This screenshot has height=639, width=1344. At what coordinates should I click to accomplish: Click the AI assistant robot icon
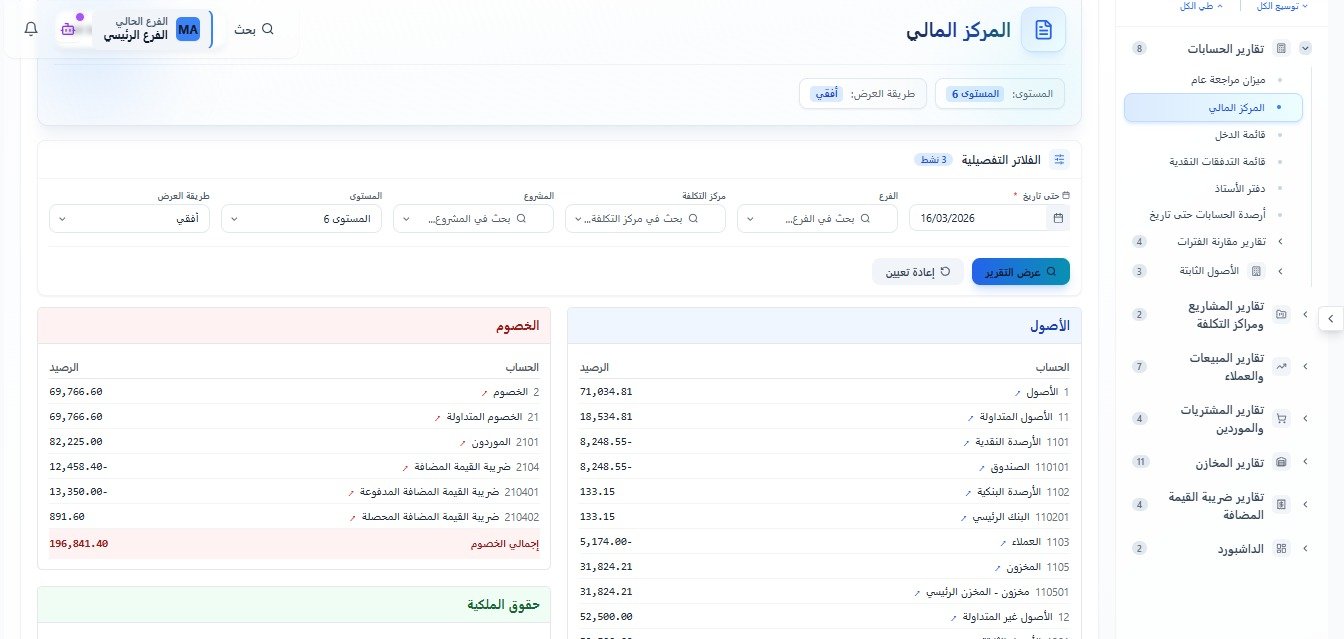coord(70,29)
